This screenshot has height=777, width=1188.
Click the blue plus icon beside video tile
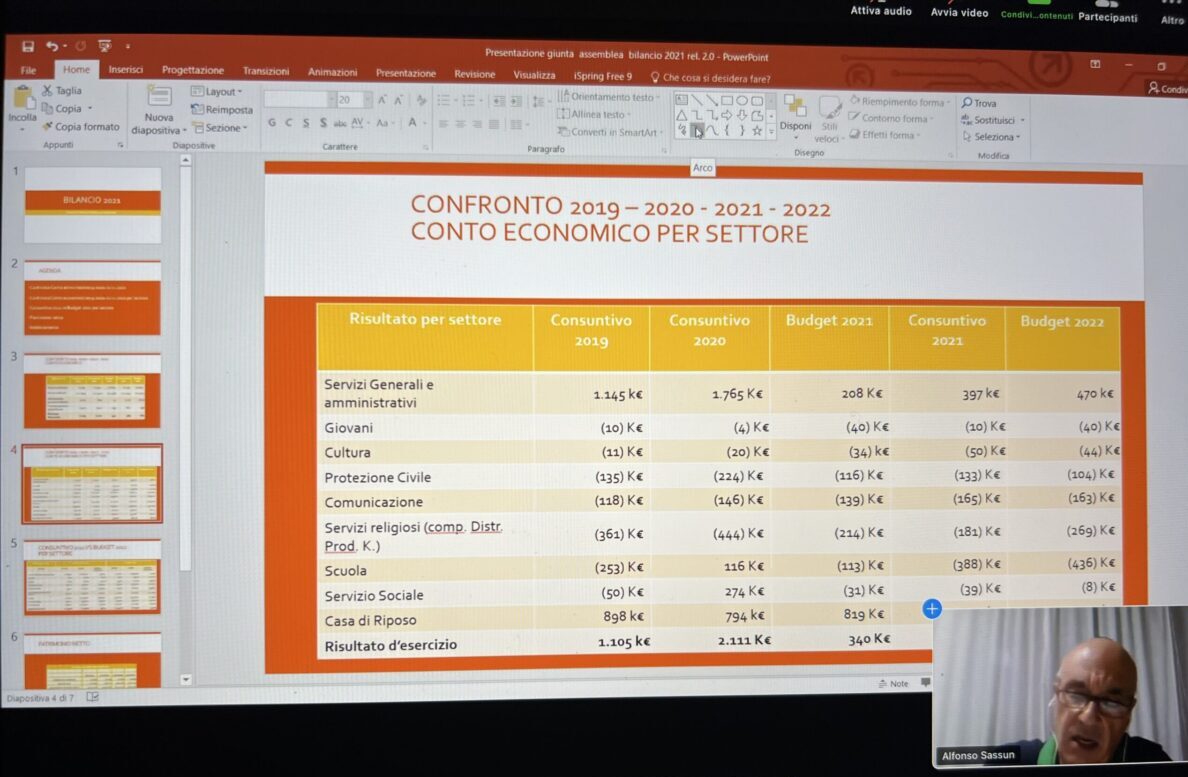932,608
